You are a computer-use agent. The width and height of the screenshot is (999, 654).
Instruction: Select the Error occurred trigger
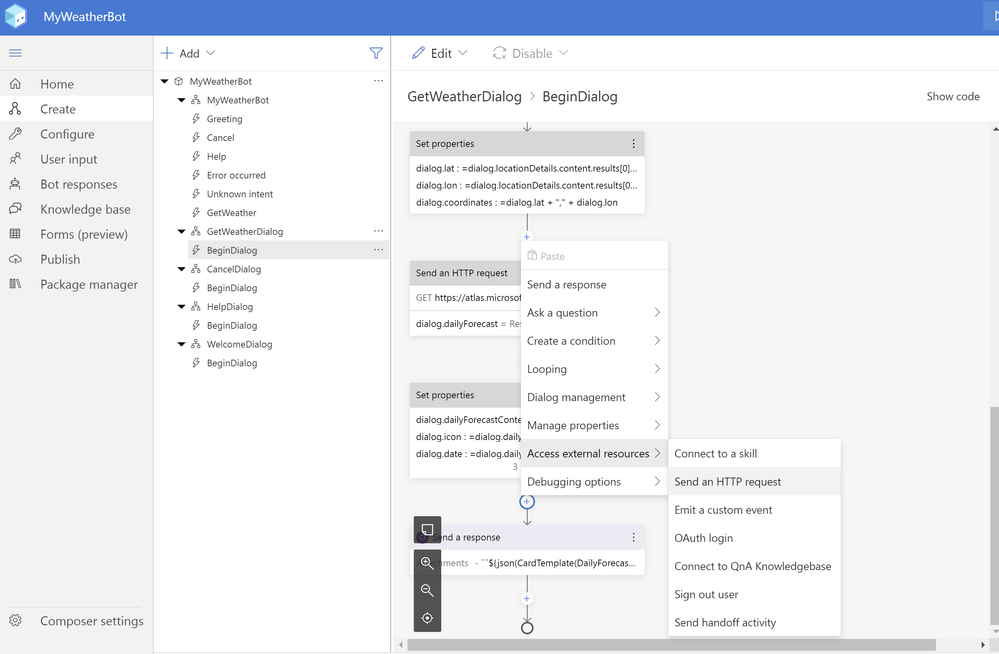point(236,175)
